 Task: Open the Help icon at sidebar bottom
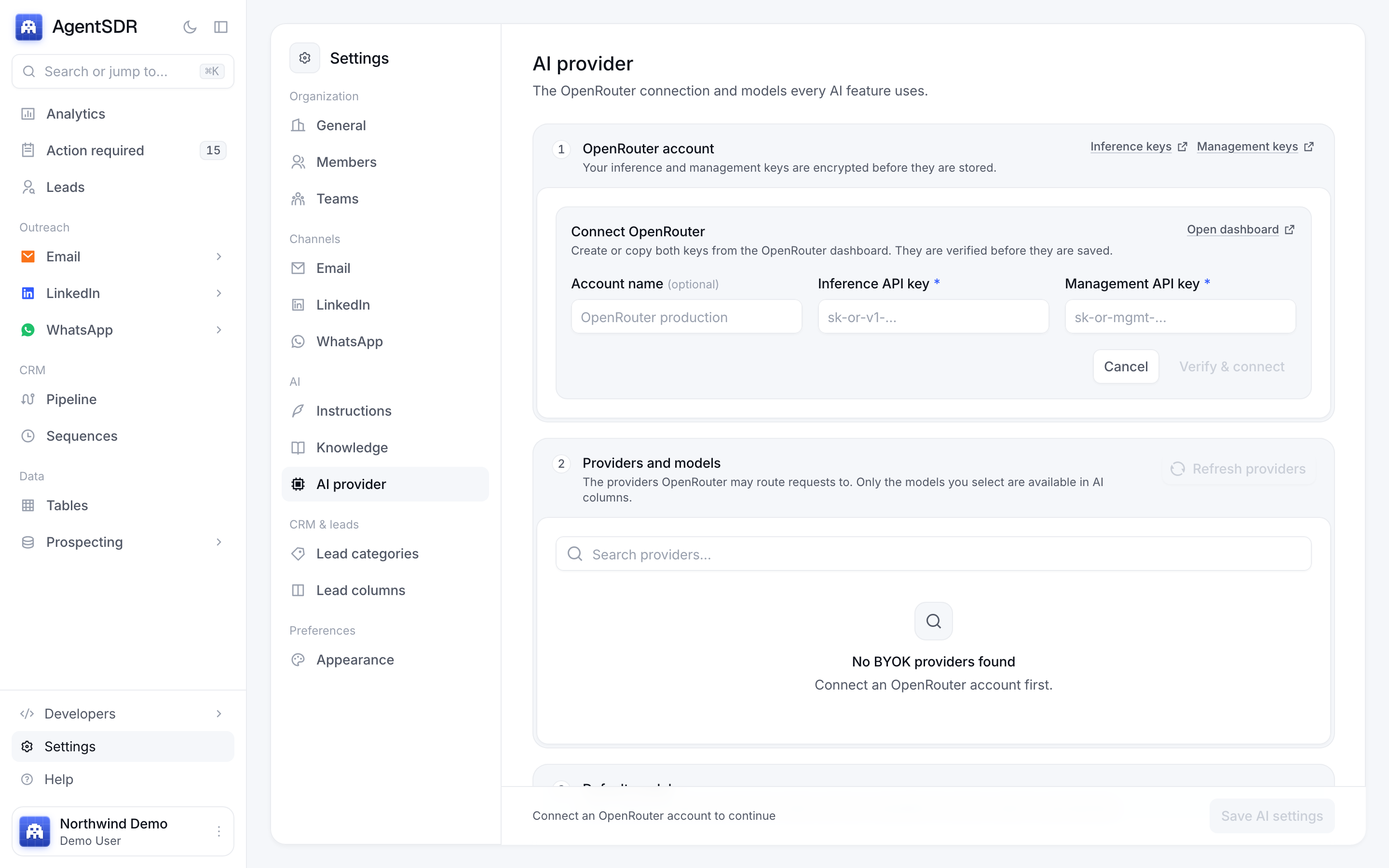point(27,779)
